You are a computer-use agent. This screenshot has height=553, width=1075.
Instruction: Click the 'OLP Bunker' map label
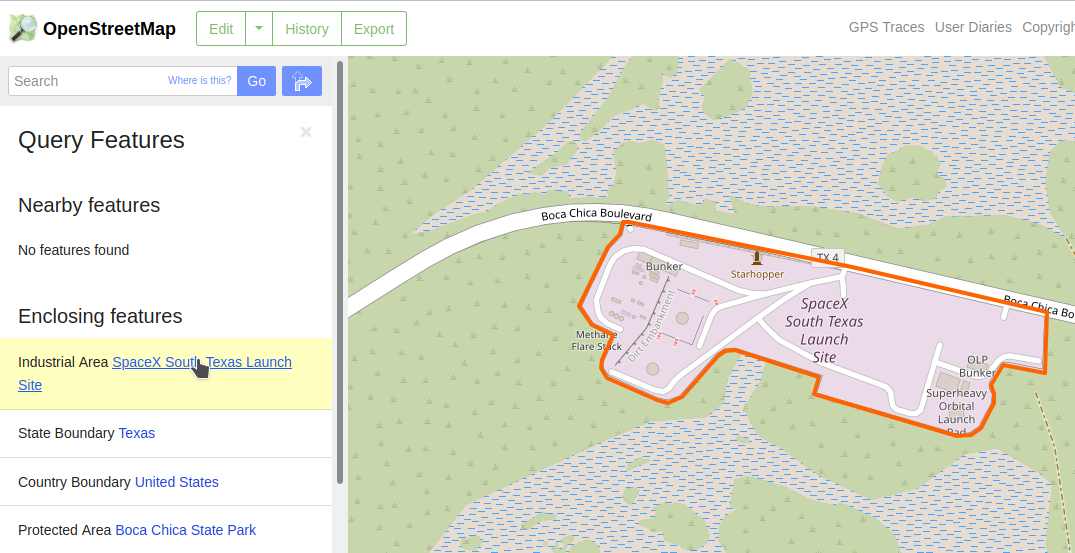977,366
